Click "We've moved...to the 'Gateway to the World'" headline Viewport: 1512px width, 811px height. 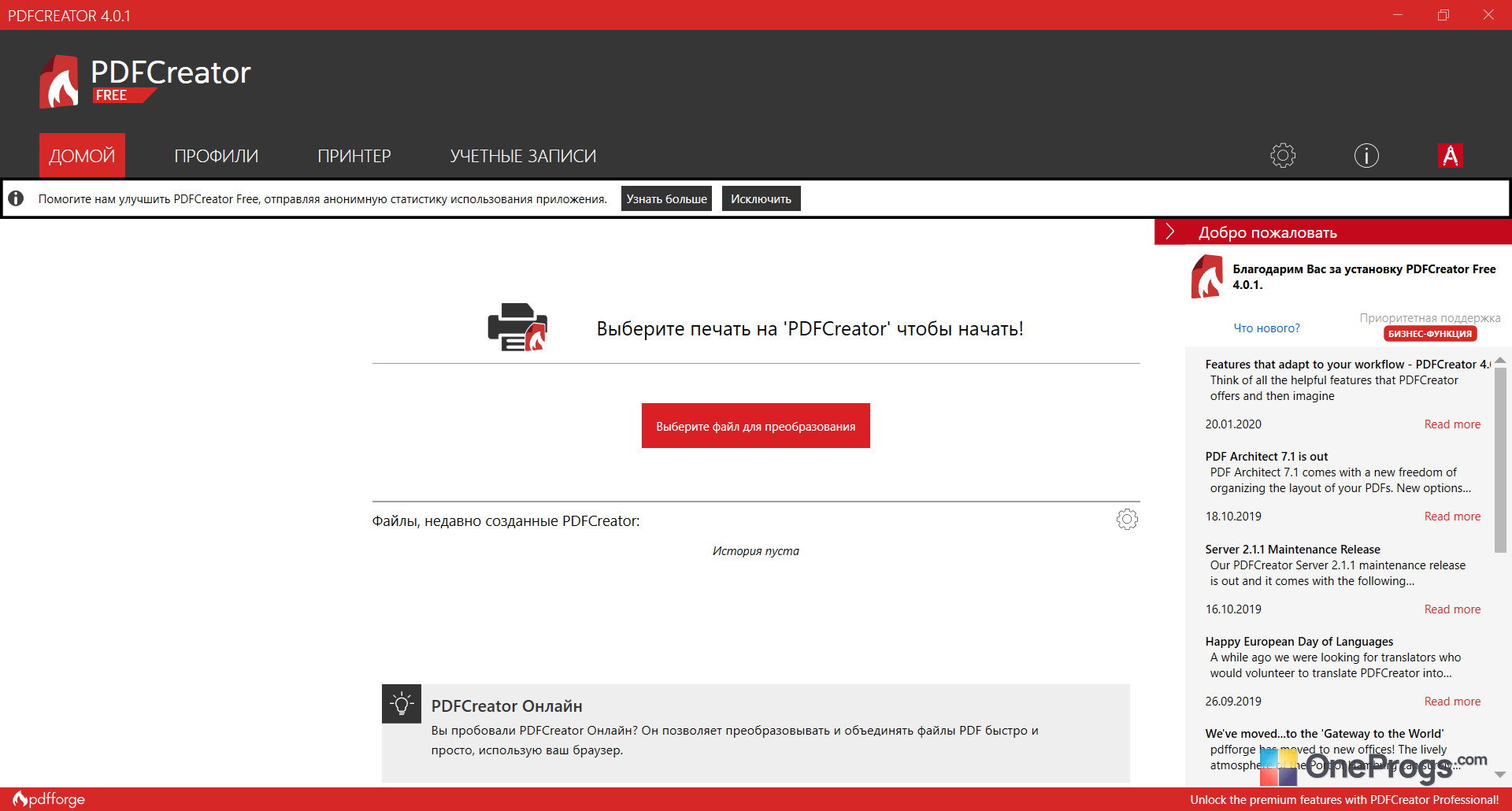point(1325,734)
